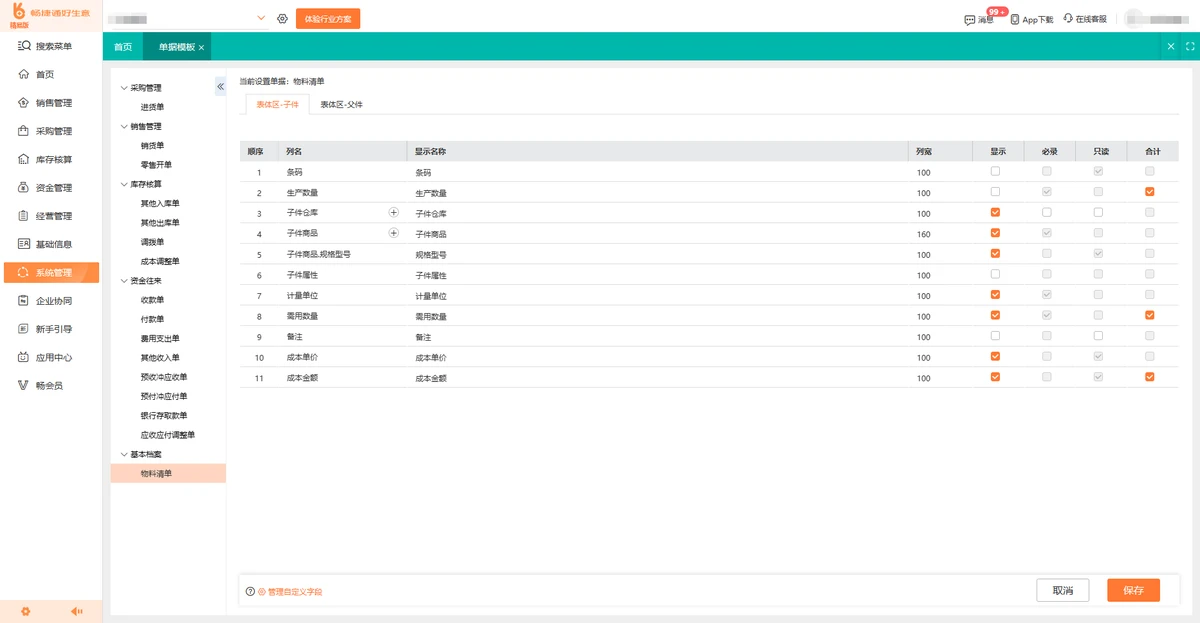Select 银行存取款单 in template tree
The width and height of the screenshot is (1200, 623).
coord(164,416)
